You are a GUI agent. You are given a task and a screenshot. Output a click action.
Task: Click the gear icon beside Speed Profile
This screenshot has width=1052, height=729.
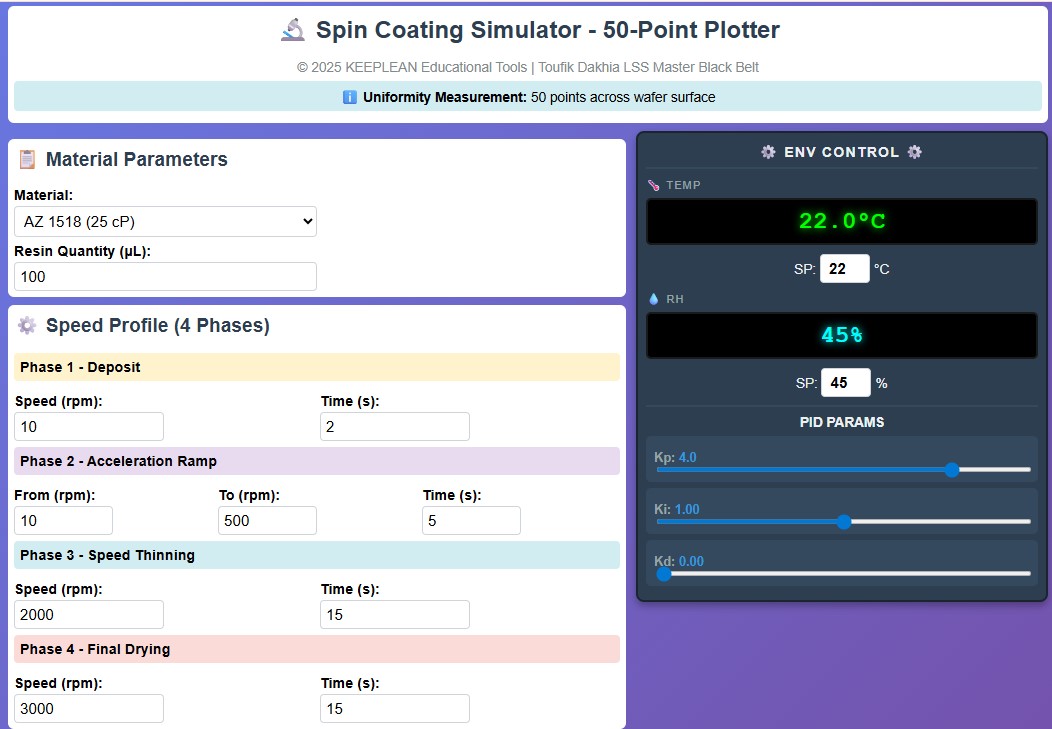[28, 325]
